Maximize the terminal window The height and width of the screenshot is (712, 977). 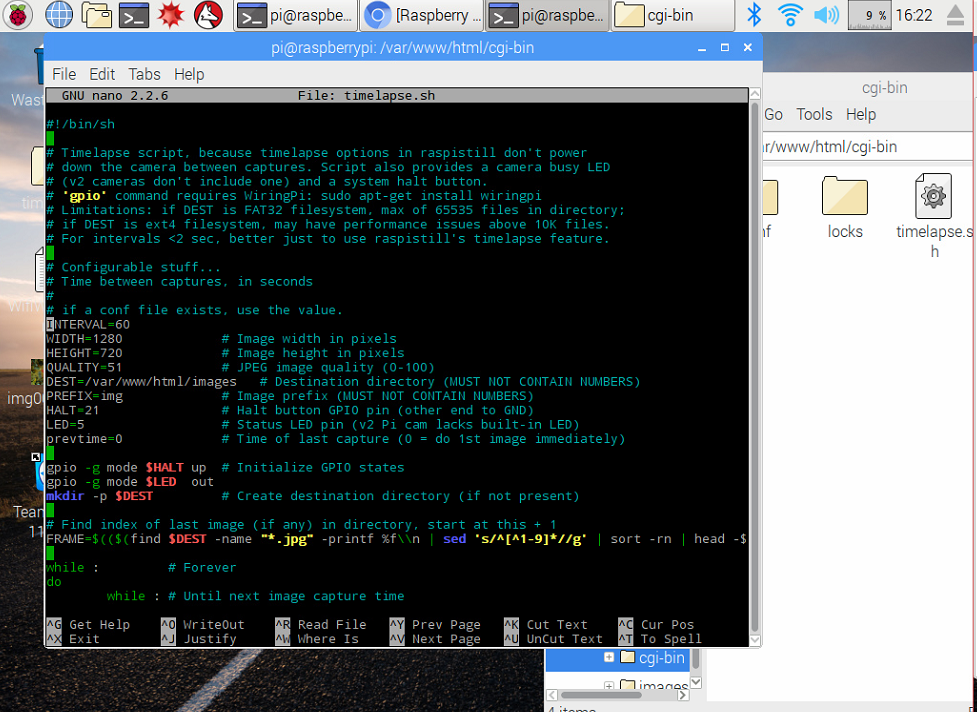click(725, 48)
